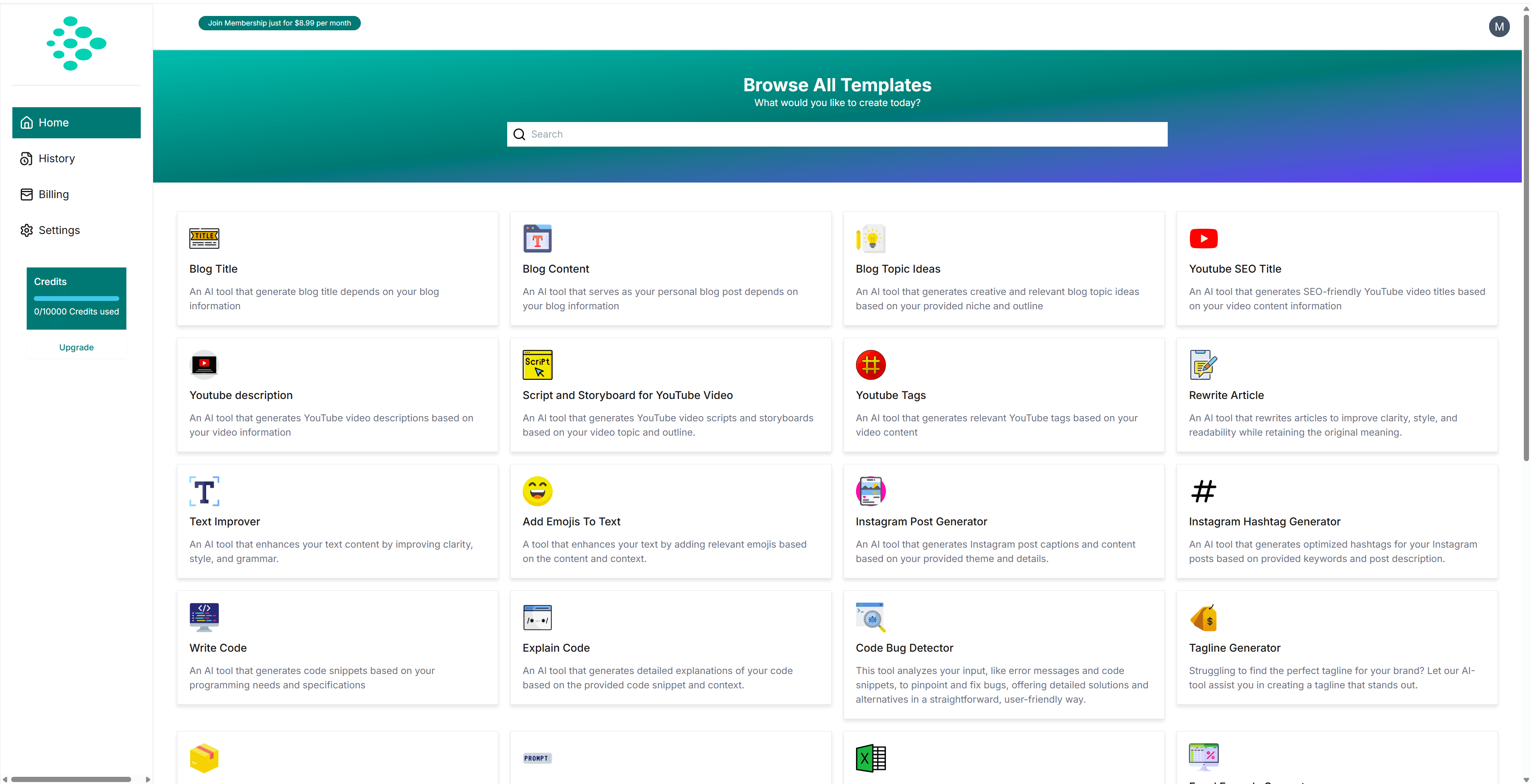The width and height of the screenshot is (1531, 784).
Task: Open History in sidebar
Action: tap(76, 159)
